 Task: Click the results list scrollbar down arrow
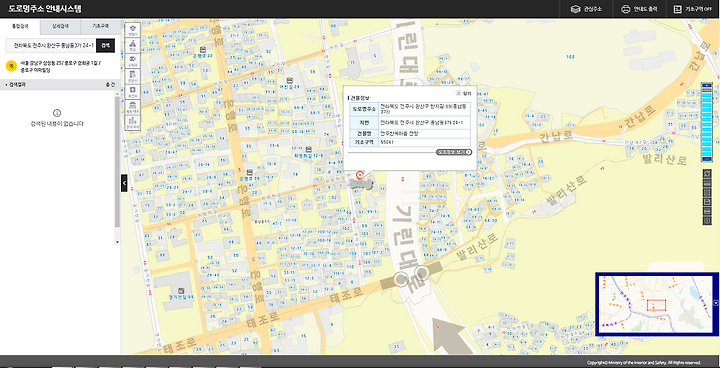118,242
